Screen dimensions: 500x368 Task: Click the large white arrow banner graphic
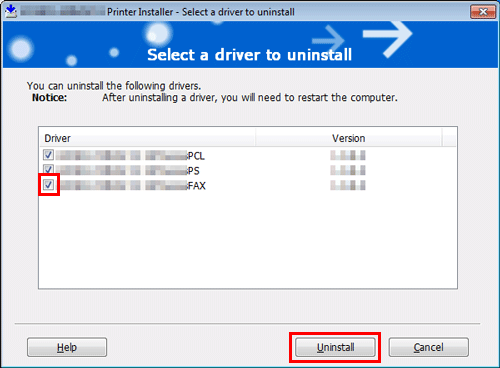tap(388, 39)
